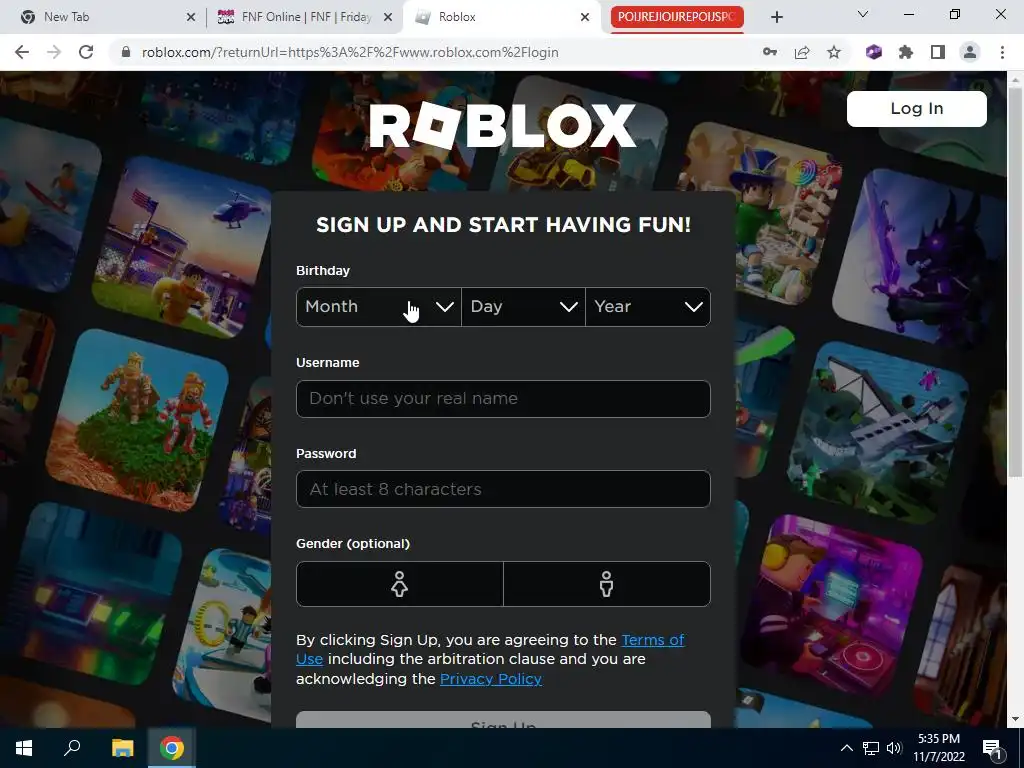Click the address bar URL

click(350, 52)
